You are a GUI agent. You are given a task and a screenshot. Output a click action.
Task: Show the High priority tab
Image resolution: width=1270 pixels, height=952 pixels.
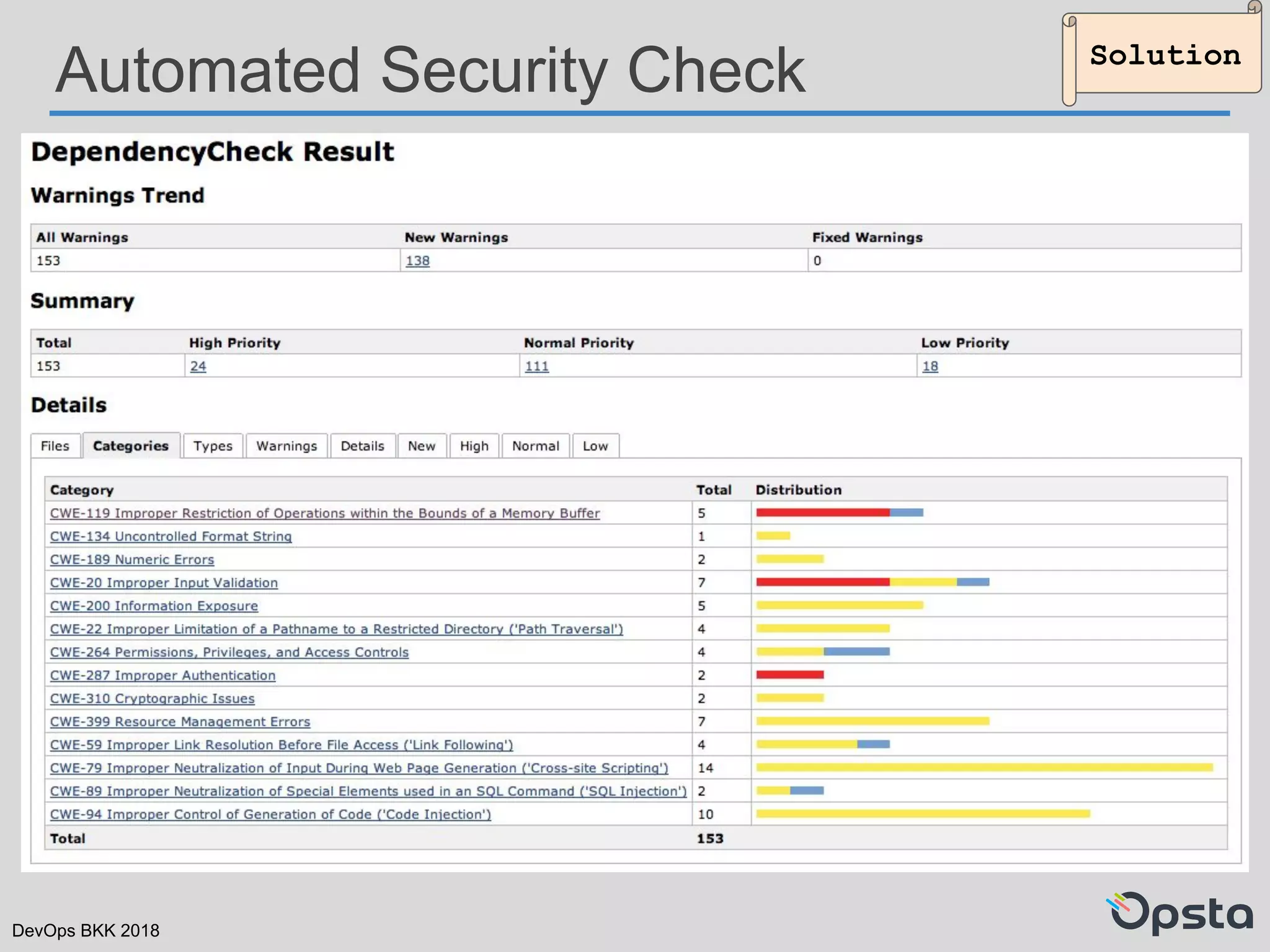474,446
